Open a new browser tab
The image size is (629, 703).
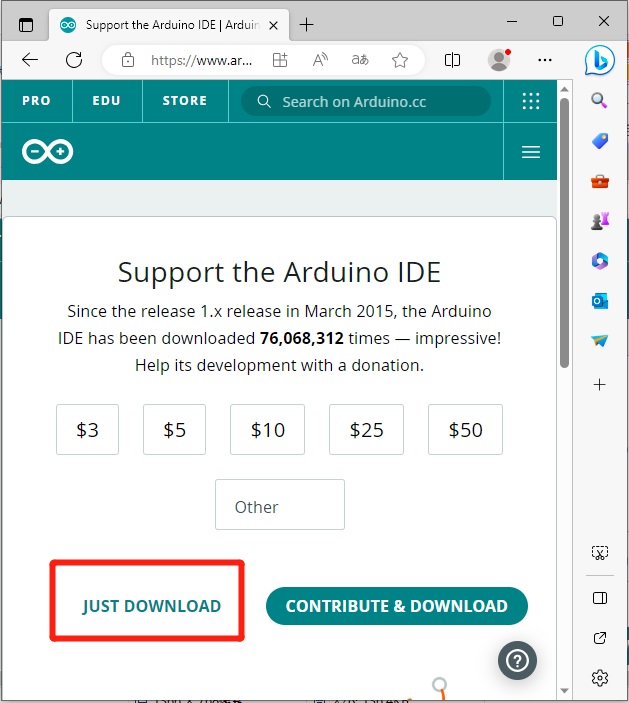click(307, 25)
